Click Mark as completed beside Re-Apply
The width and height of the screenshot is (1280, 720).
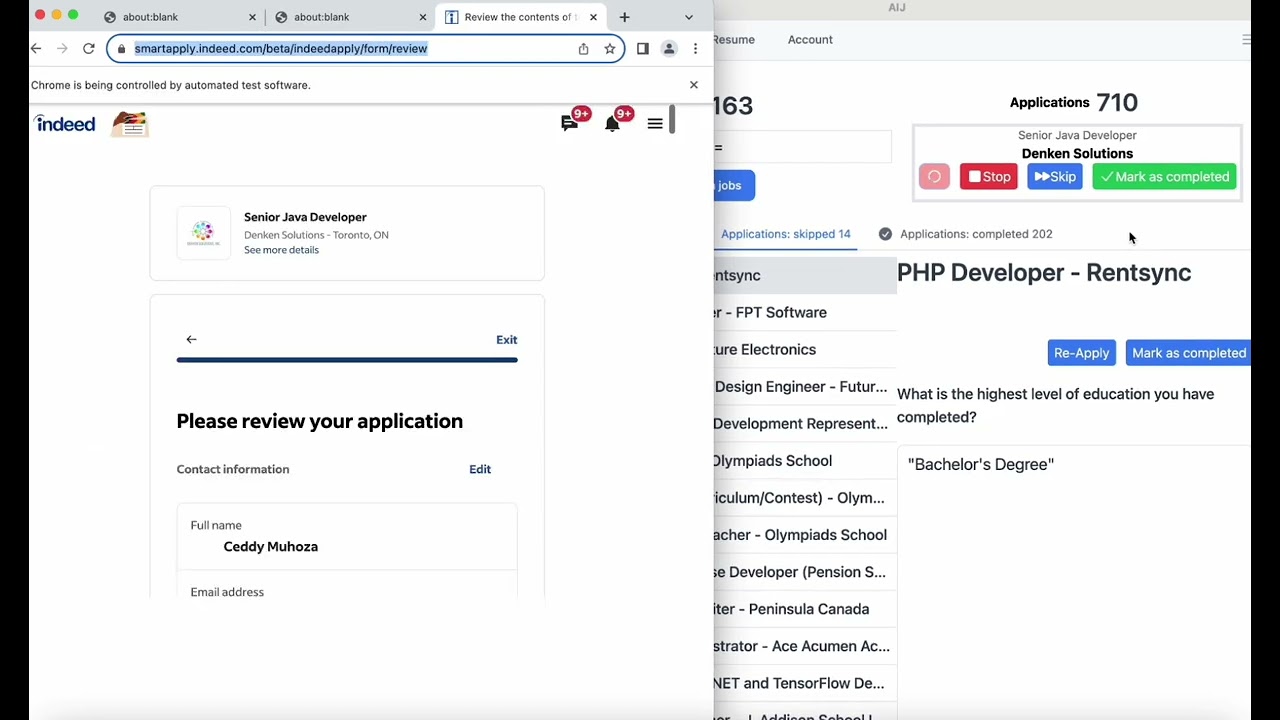(1188, 353)
